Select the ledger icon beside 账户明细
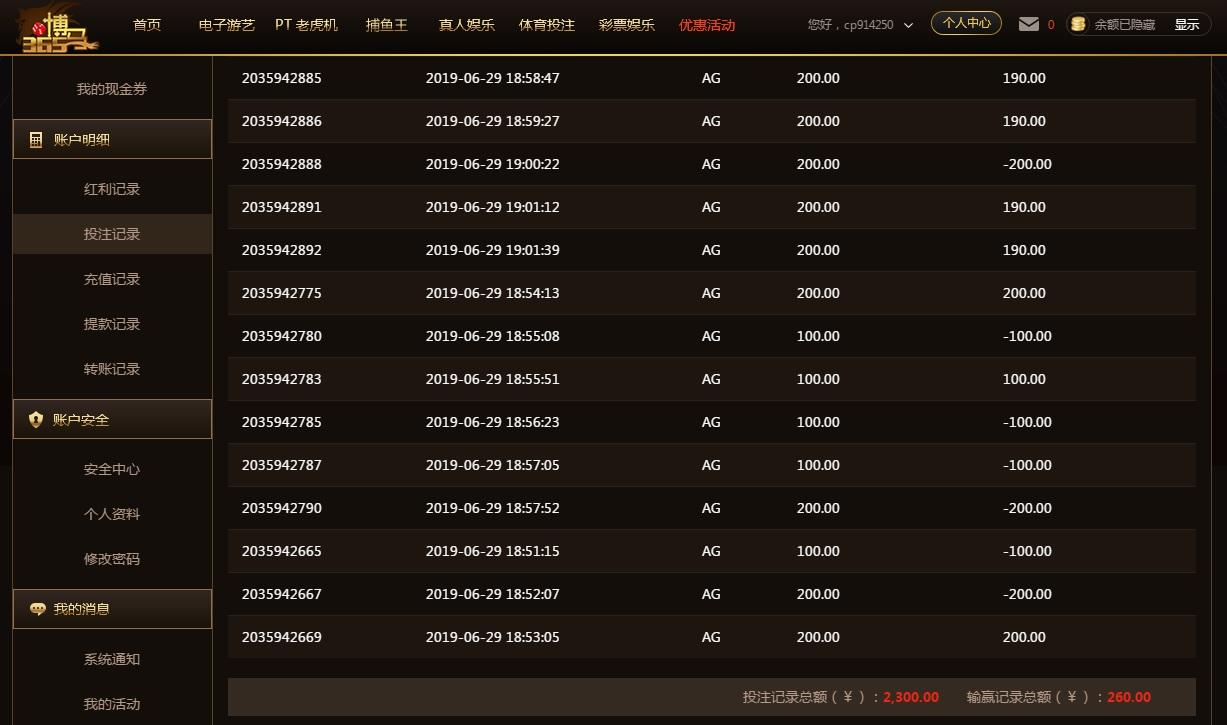 pos(36,139)
